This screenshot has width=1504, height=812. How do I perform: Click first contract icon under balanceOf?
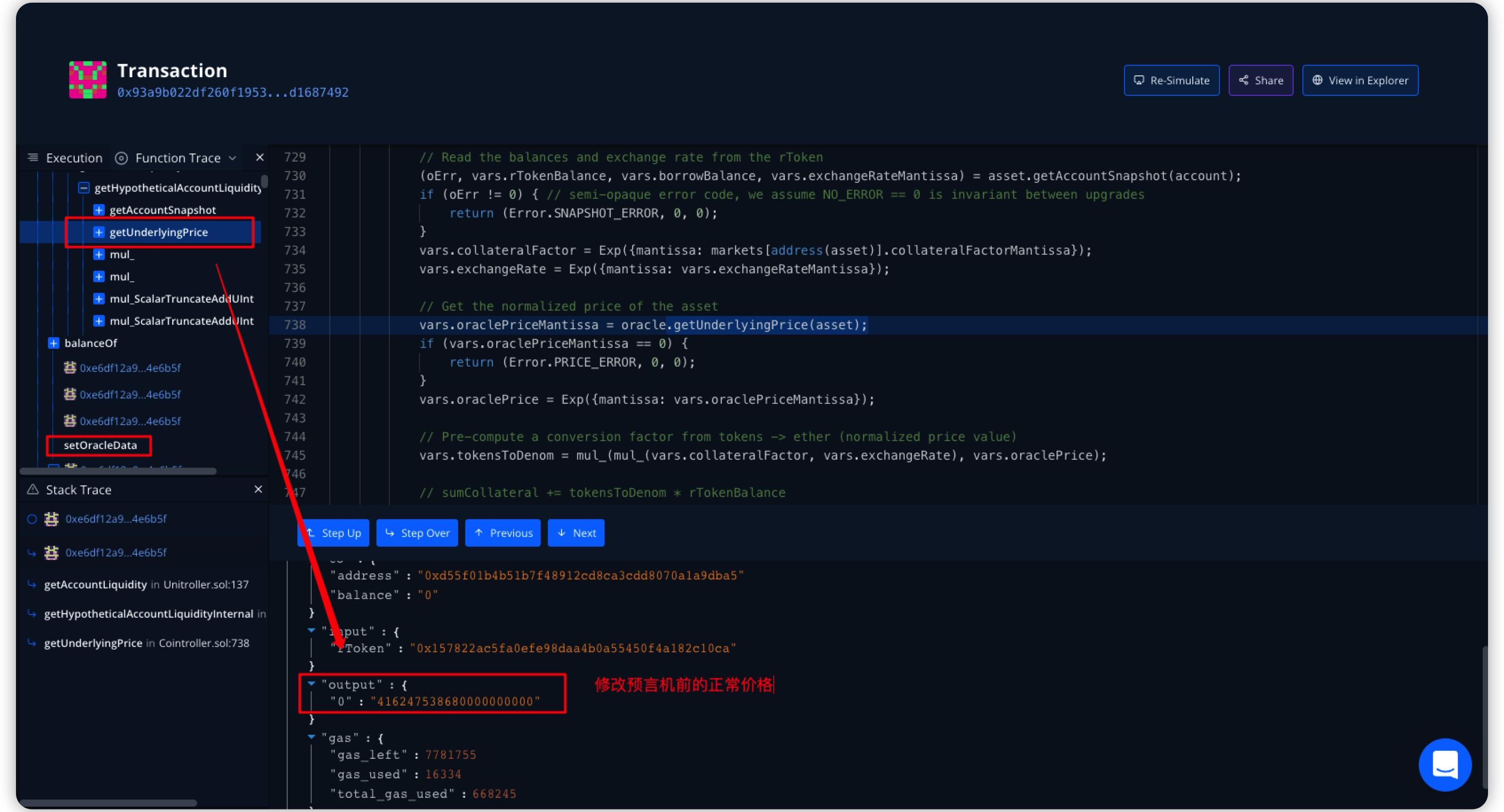(x=70, y=368)
